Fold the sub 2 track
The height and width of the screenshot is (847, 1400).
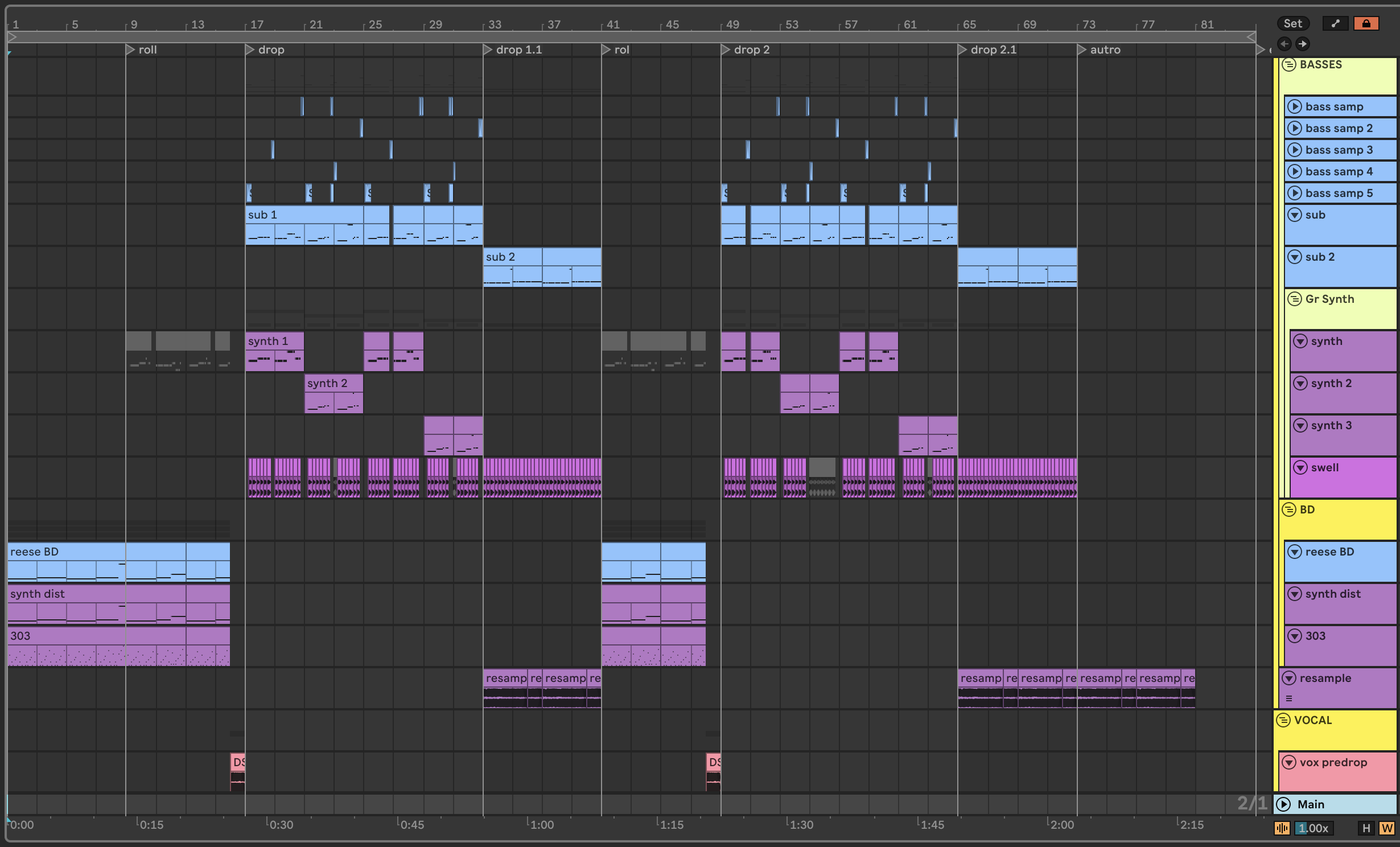[x=1295, y=257]
